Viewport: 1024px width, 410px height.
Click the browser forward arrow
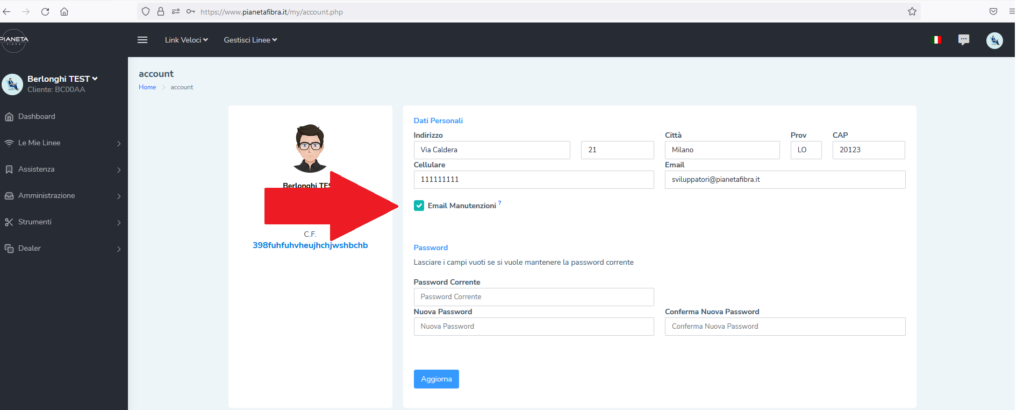click(x=25, y=12)
